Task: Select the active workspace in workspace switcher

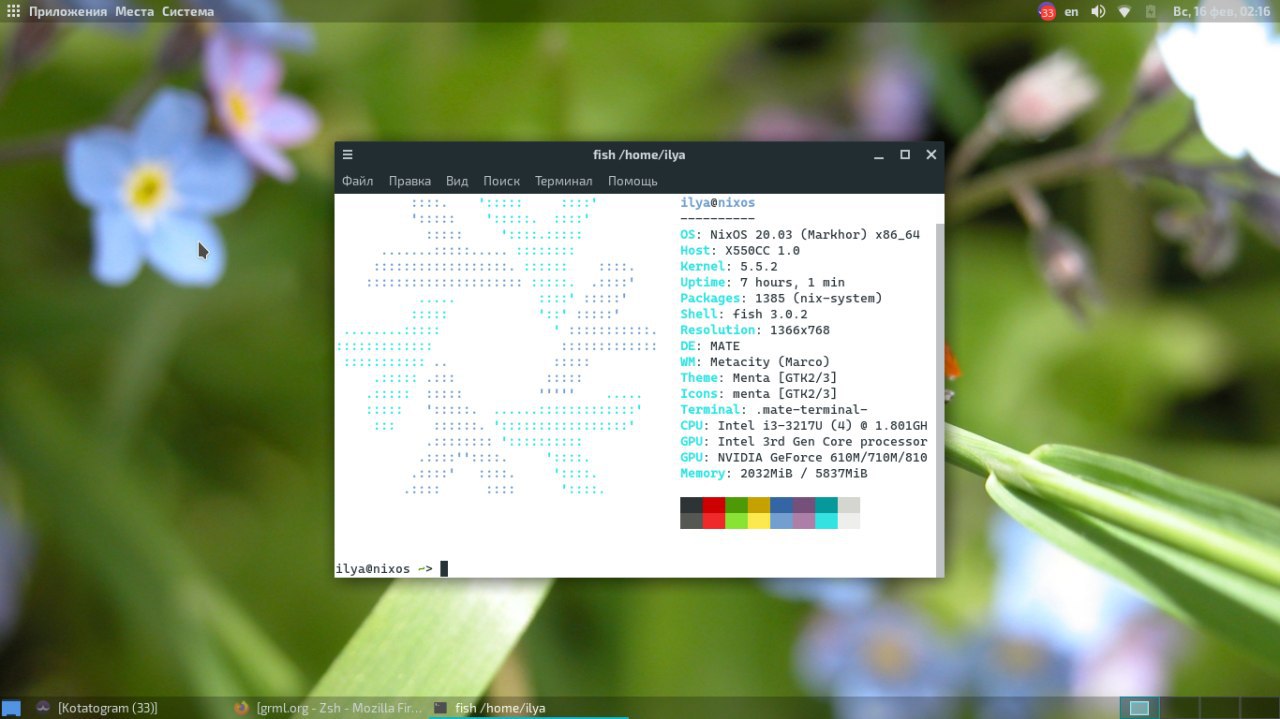Action: [x=1139, y=708]
